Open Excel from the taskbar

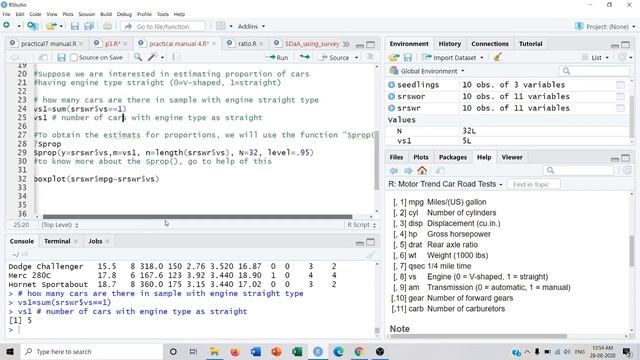click(297, 351)
